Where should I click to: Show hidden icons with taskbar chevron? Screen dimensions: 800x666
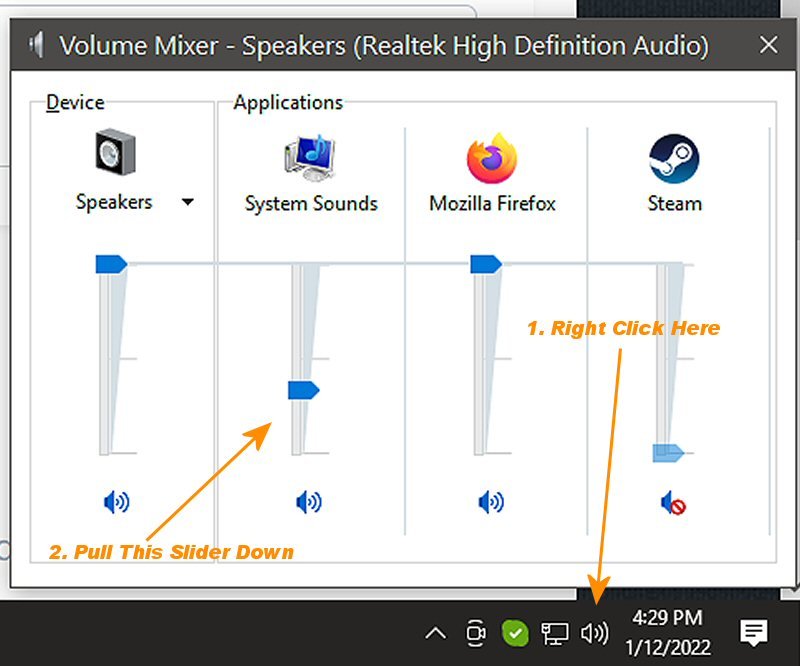tap(435, 633)
